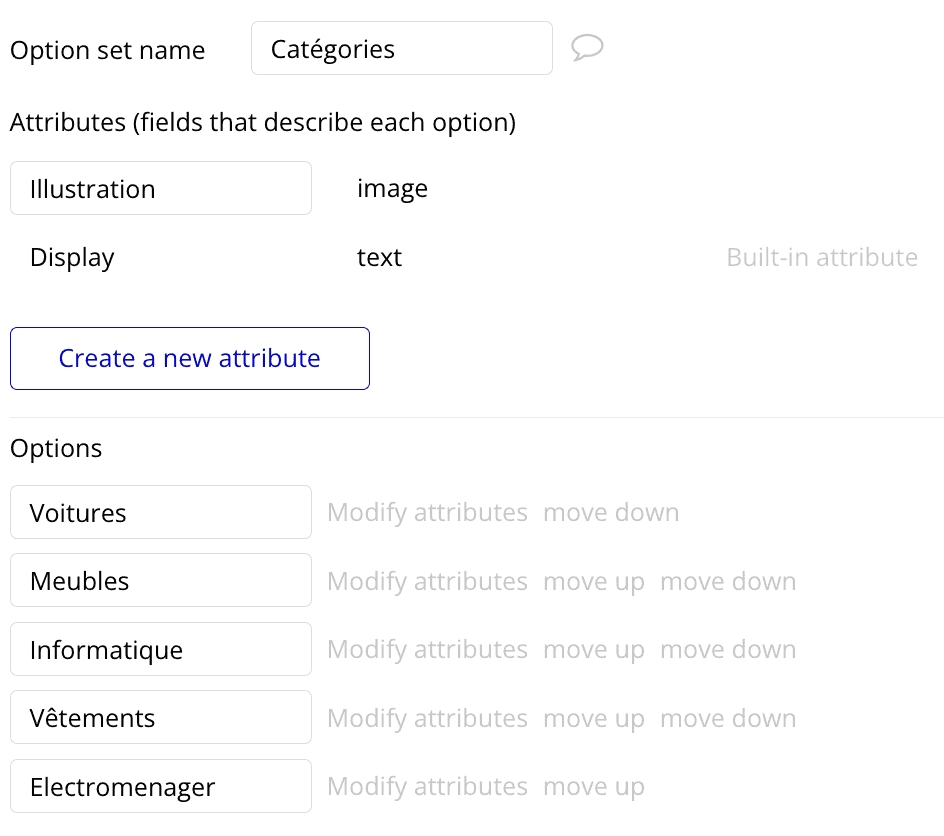This screenshot has width=944, height=836.
Task: Edit the Electromenager option name
Action: (160, 786)
